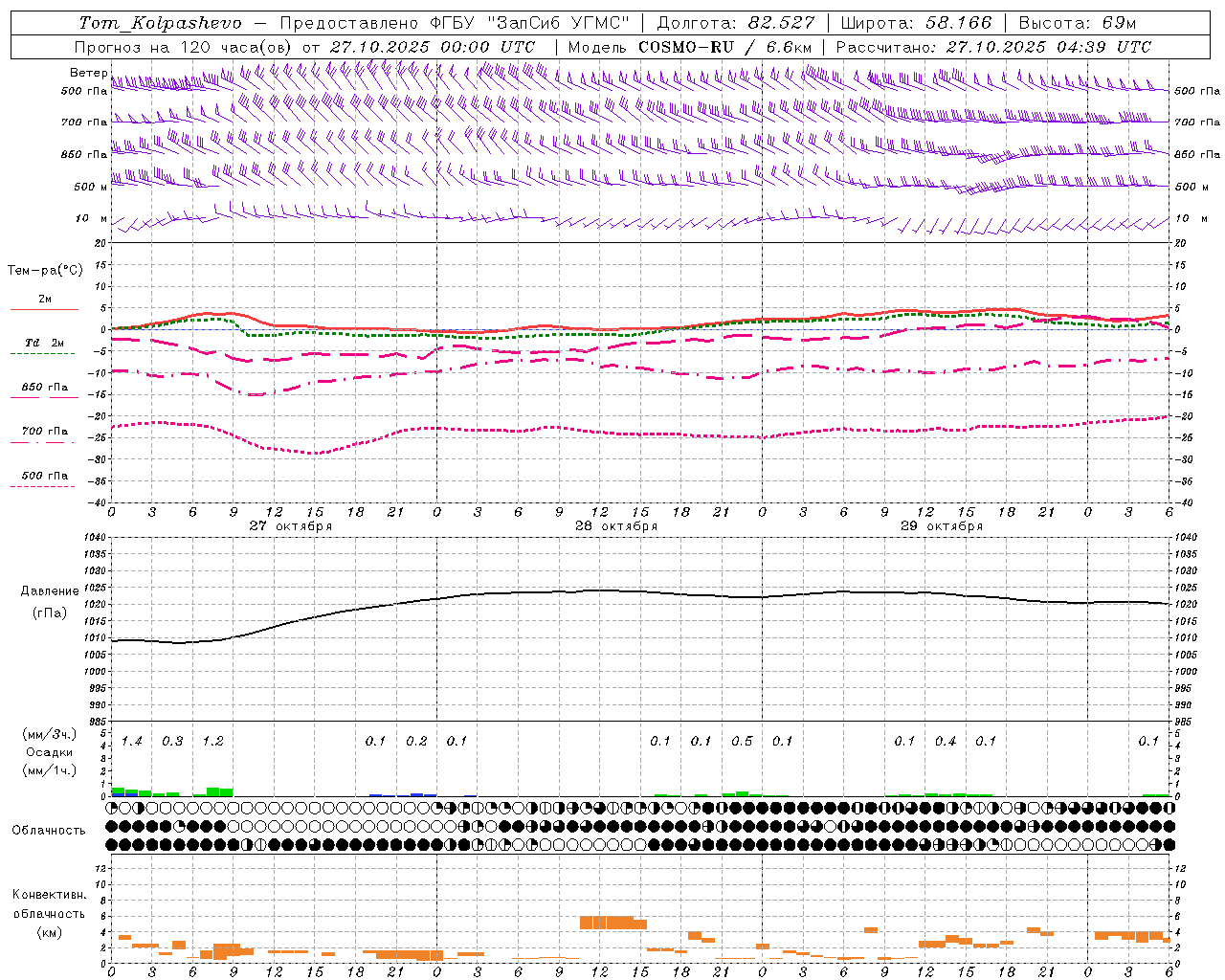This screenshot has width=1225, height=980.
Task: Select the 'Предоставлено ФГБУ "ЗапСиб УГМС"' text
Action: [455, 23]
